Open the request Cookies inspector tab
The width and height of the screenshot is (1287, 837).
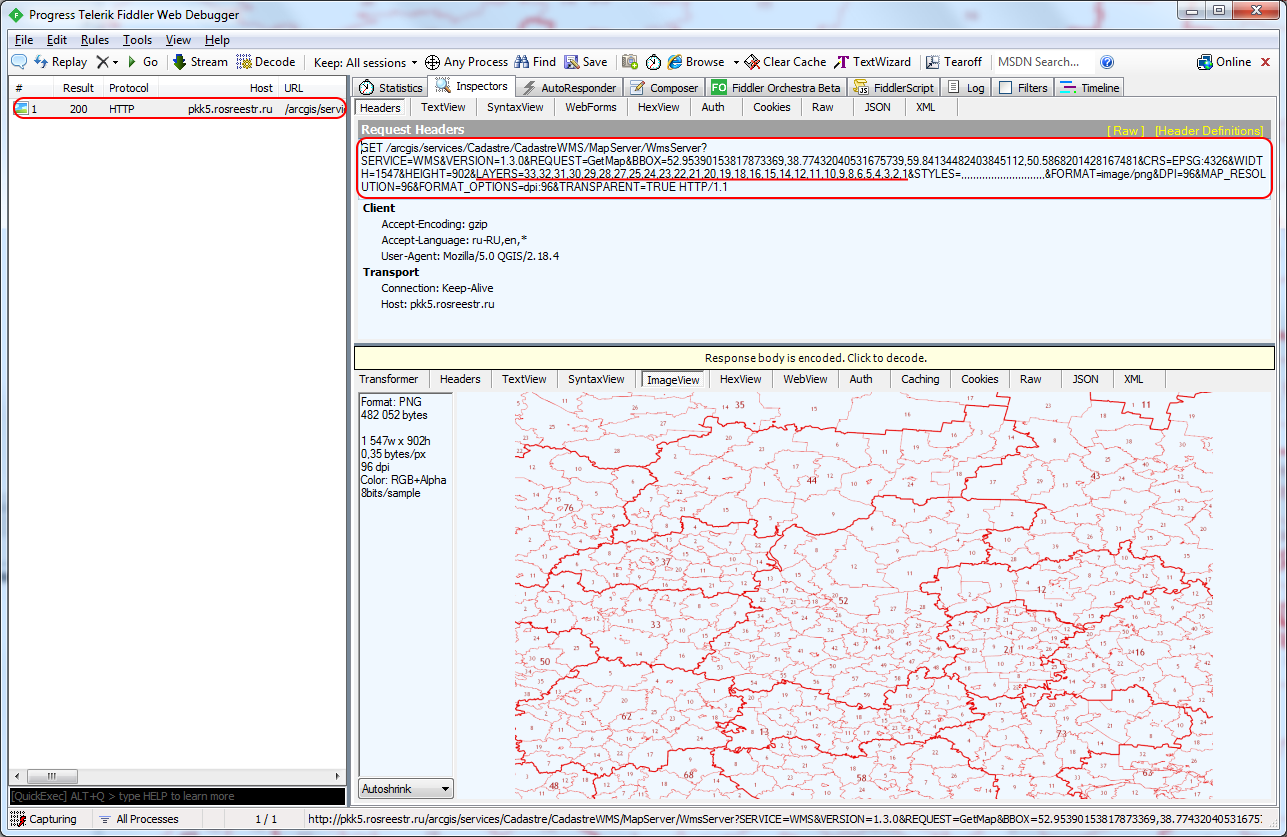tap(771, 107)
